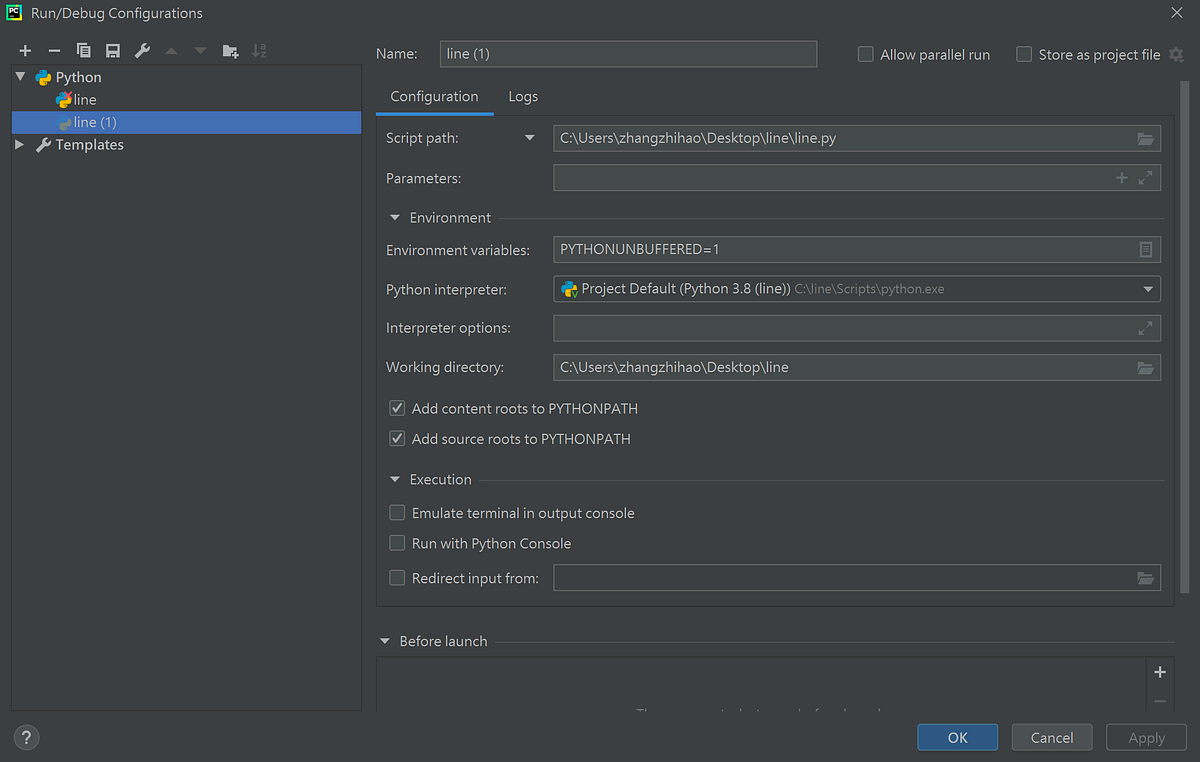Image resolution: width=1200 pixels, height=762 pixels.
Task: Select the 'line (1)' configuration in tree
Action: pos(186,122)
